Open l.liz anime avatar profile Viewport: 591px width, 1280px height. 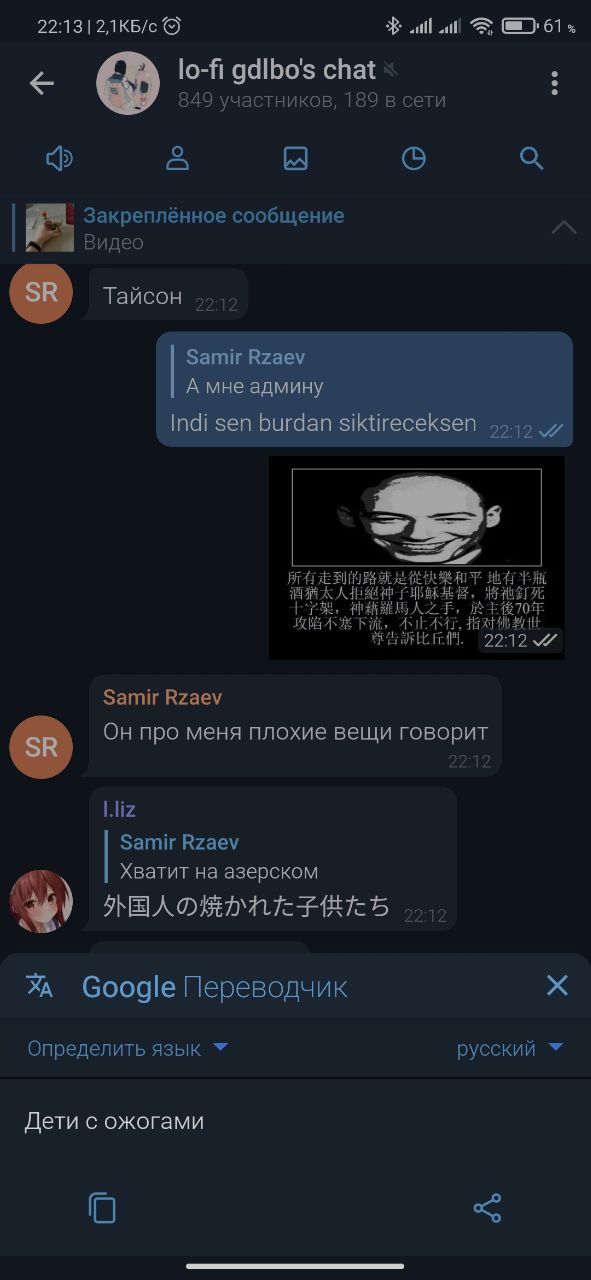41,901
